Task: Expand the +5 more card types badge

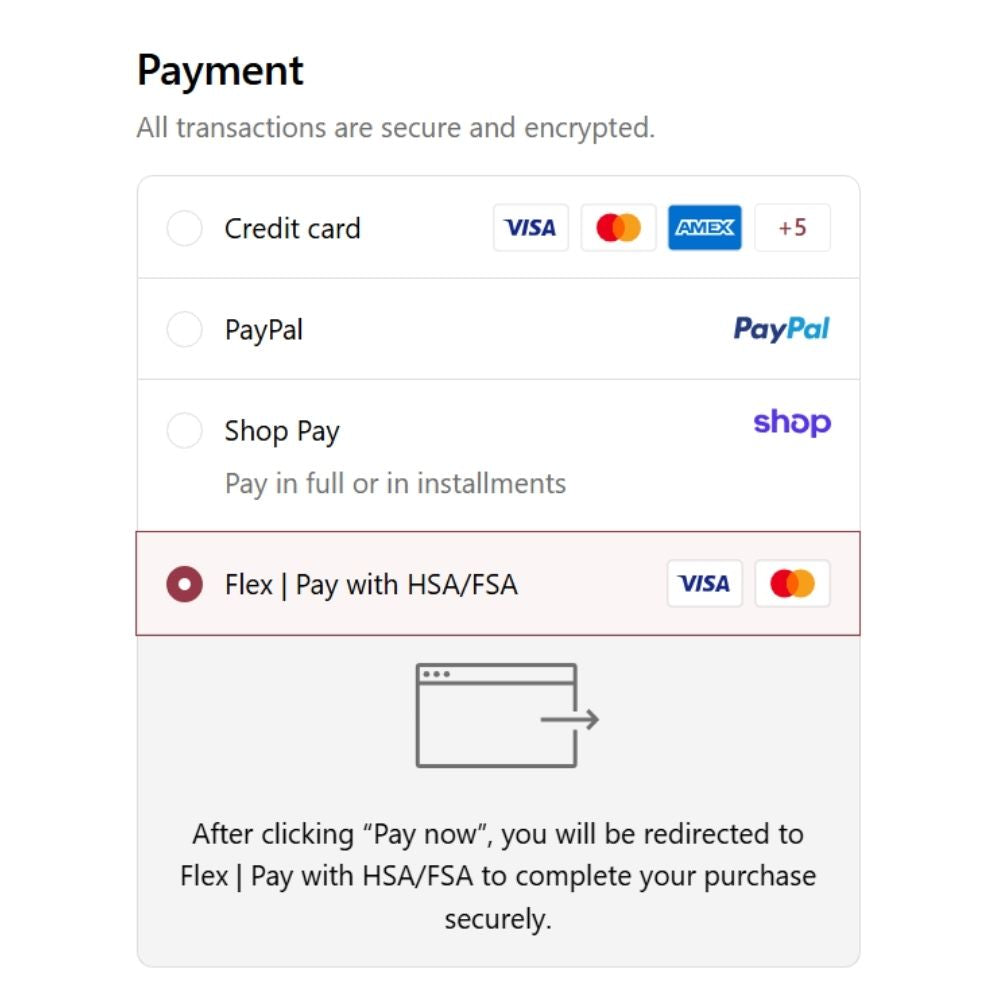Action: tap(792, 228)
